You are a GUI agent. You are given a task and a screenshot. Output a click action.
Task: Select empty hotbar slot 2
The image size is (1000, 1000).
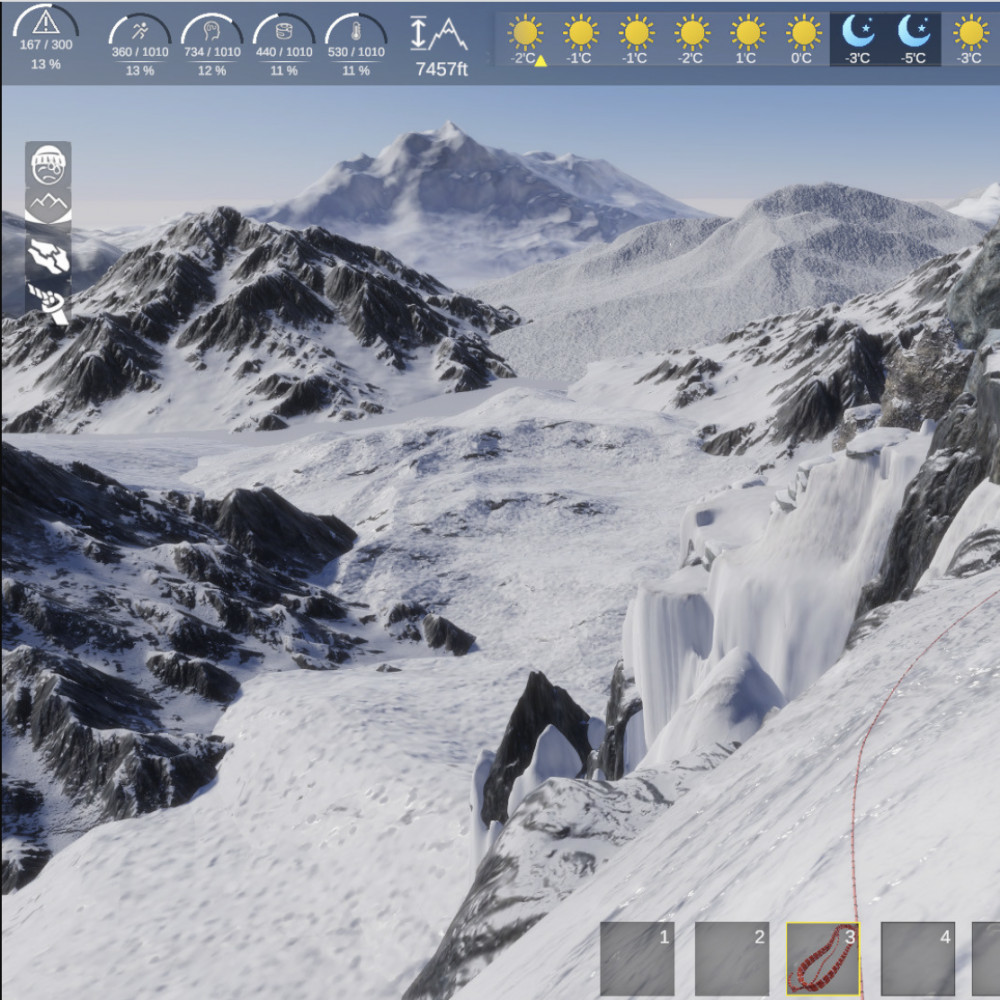point(732,958)
